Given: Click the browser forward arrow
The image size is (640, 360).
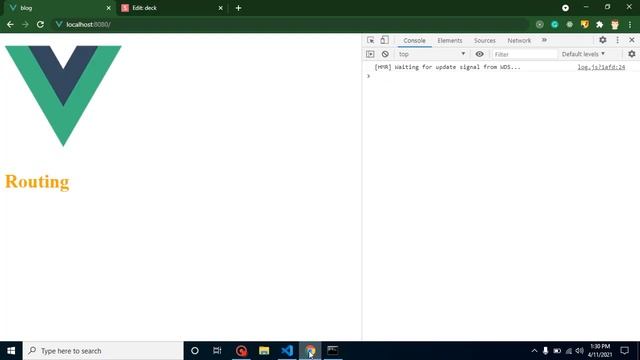Looking at the screenshot, I should point(25,24).
